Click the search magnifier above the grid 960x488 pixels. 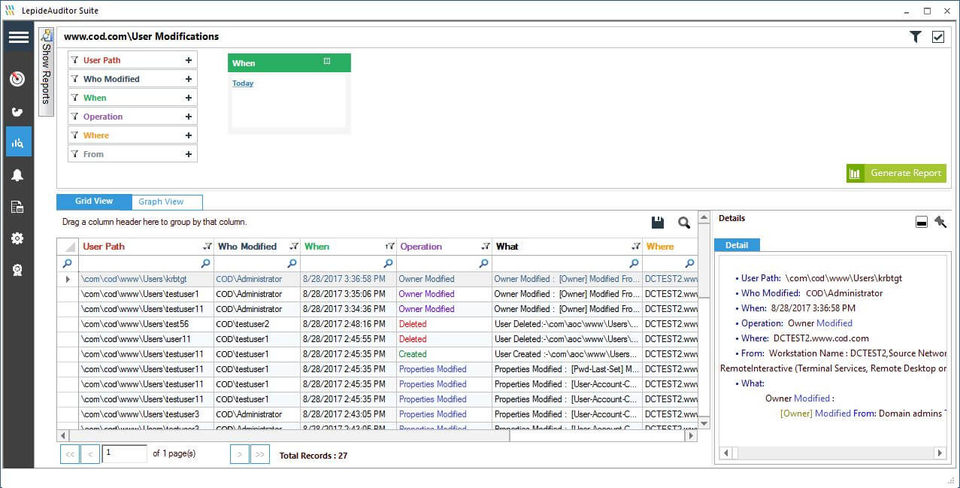(x=684, y=223)
